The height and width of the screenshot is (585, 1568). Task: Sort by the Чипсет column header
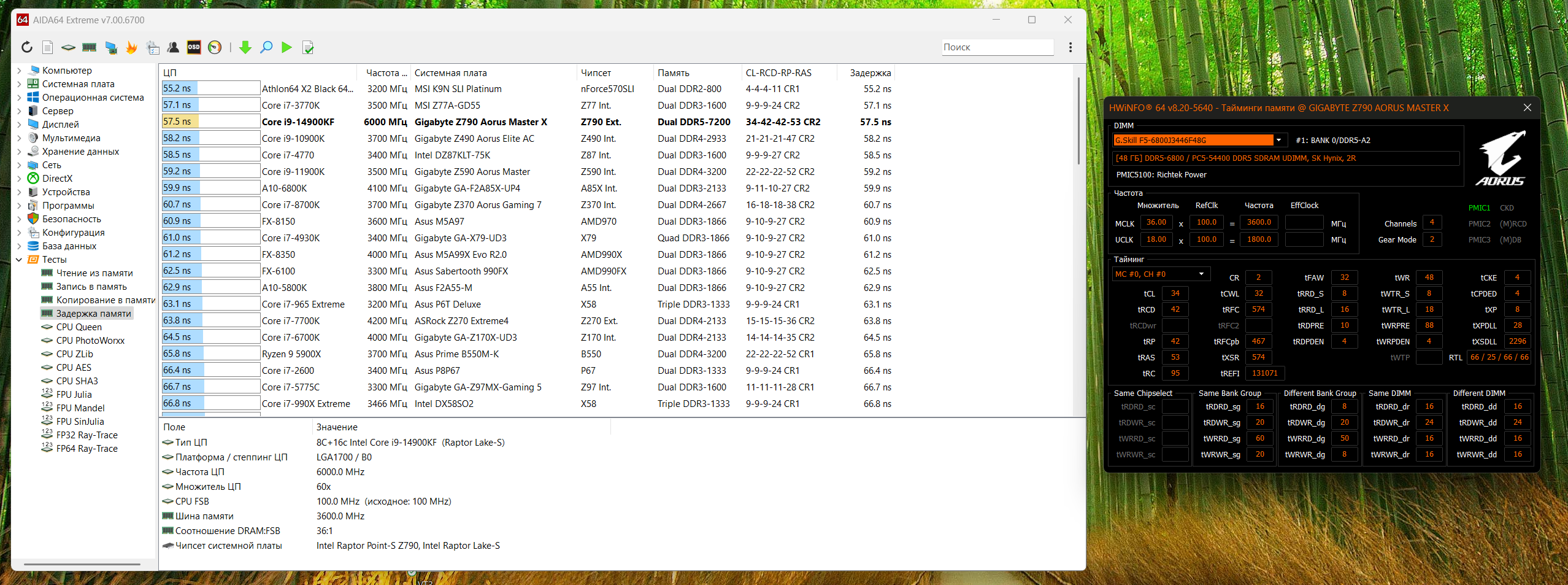click(x=615, y=73)
